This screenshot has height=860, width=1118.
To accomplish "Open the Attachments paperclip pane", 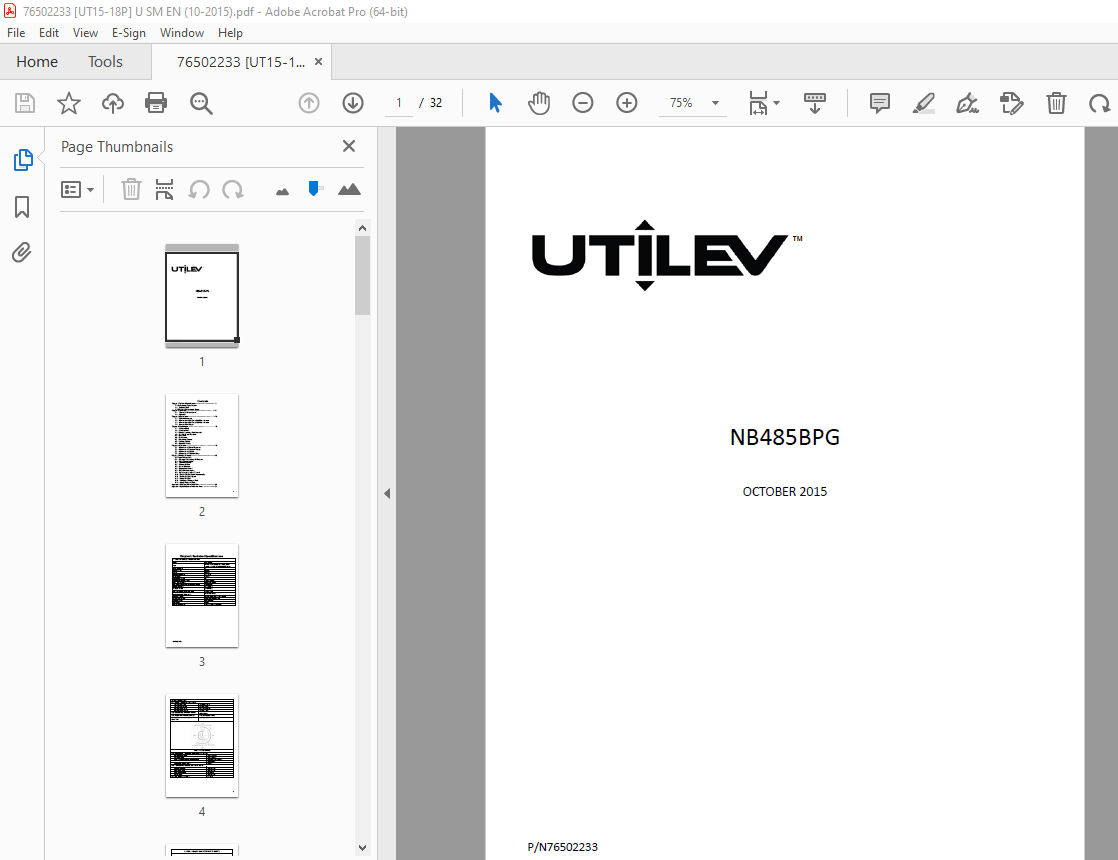I will (22, 252).
